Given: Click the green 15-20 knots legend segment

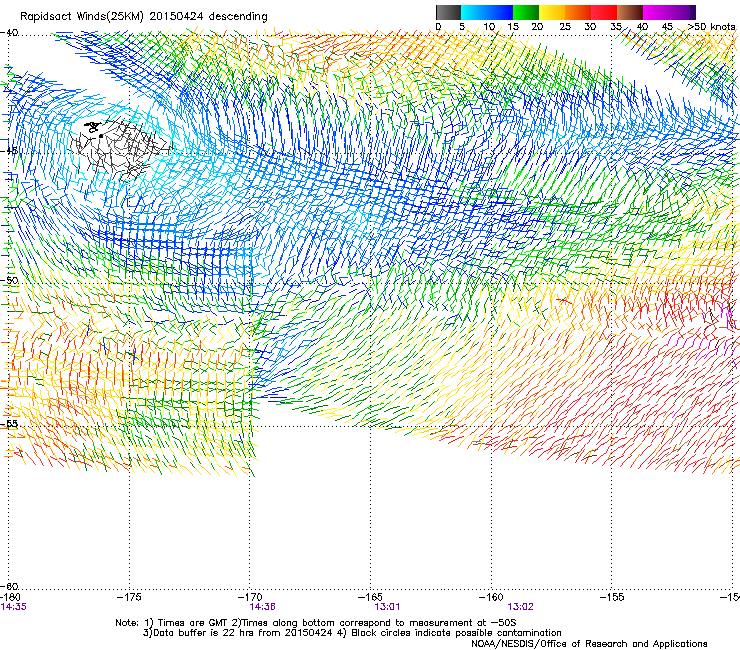Looking at the screenshot, I should click(526, 12).
